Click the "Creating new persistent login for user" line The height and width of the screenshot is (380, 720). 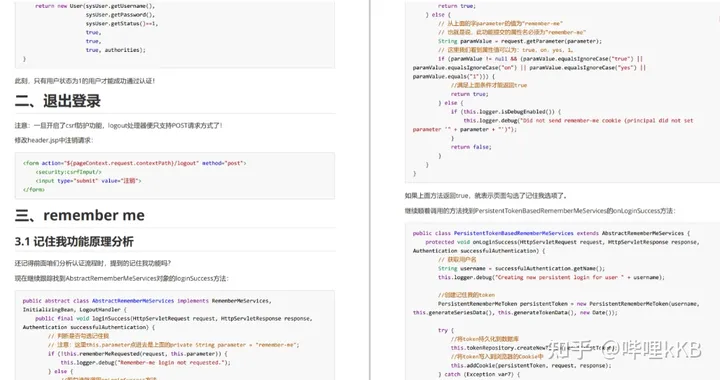tap(551, 277)
